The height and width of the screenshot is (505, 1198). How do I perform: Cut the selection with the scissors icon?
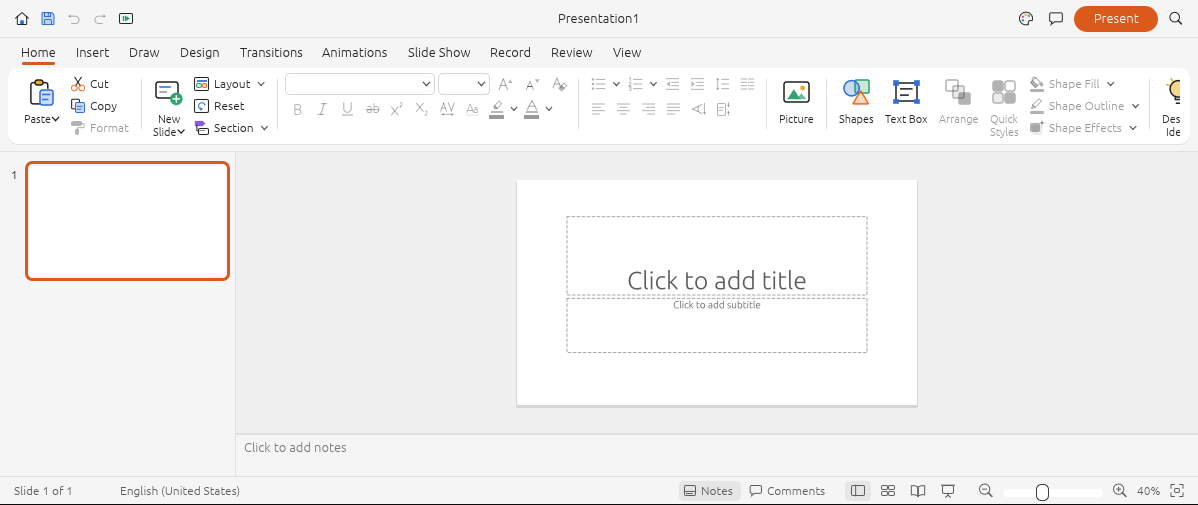click(78, 84)
